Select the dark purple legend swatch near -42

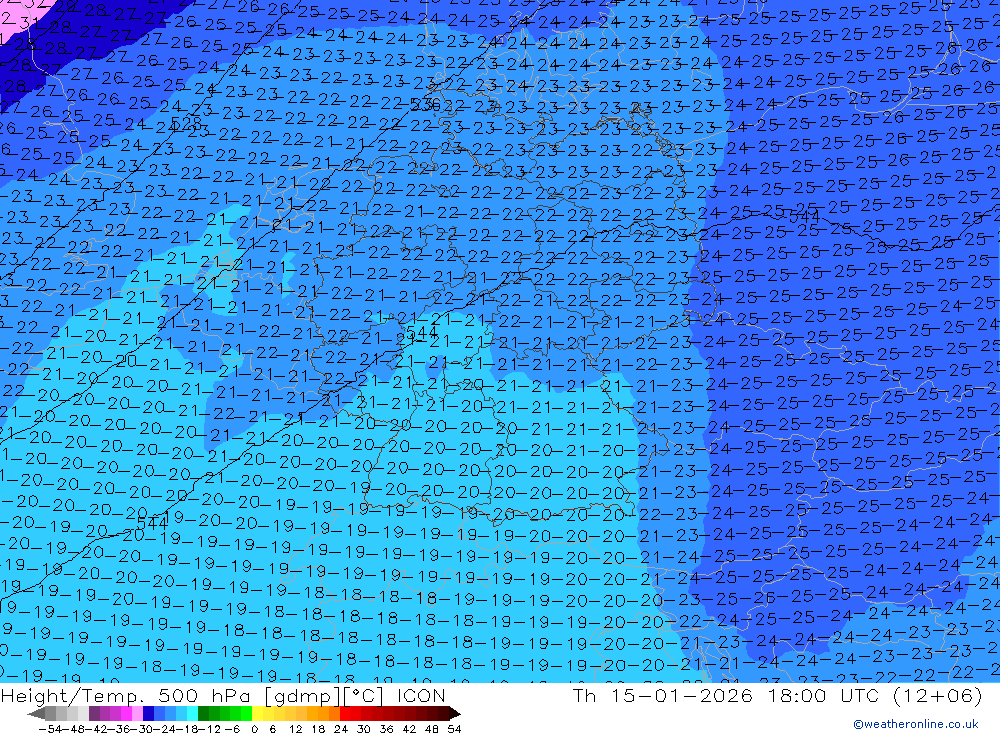94,714
